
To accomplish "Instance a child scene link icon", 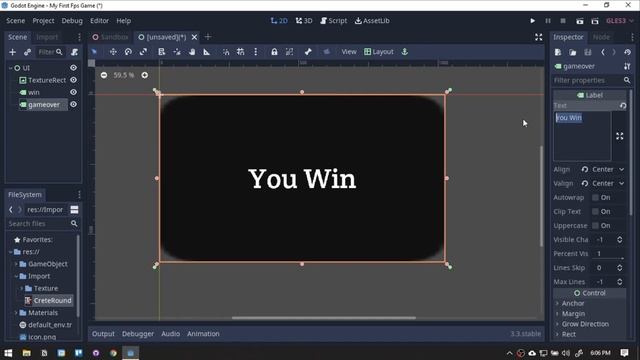I will point(27,52).
